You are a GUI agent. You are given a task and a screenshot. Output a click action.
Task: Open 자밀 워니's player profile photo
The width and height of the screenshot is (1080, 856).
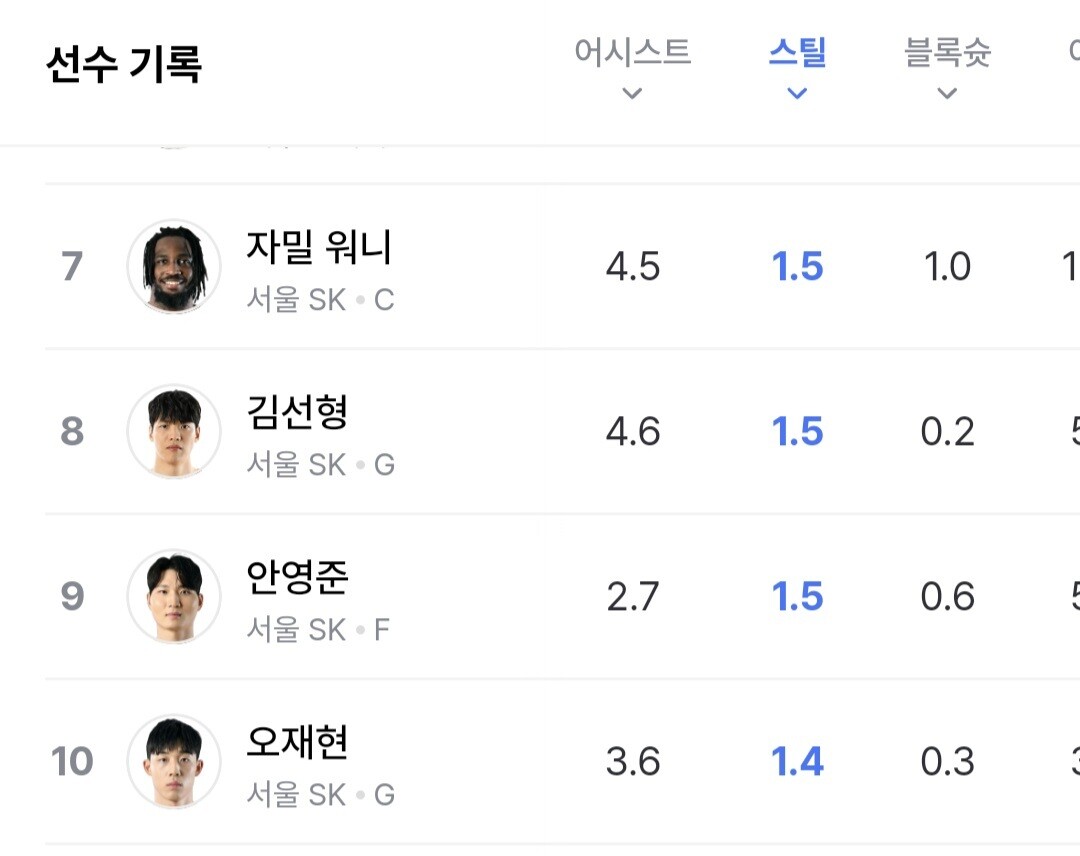point(174,266)
